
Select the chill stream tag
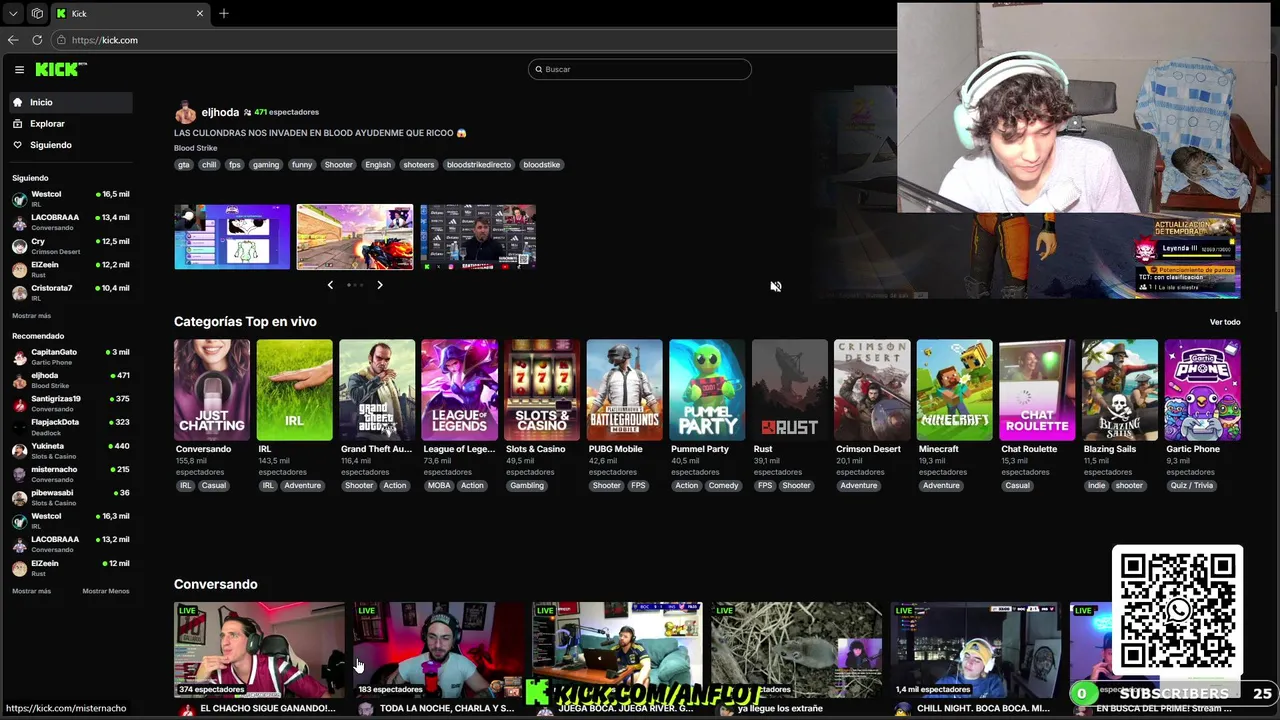[x=209, y=165]
